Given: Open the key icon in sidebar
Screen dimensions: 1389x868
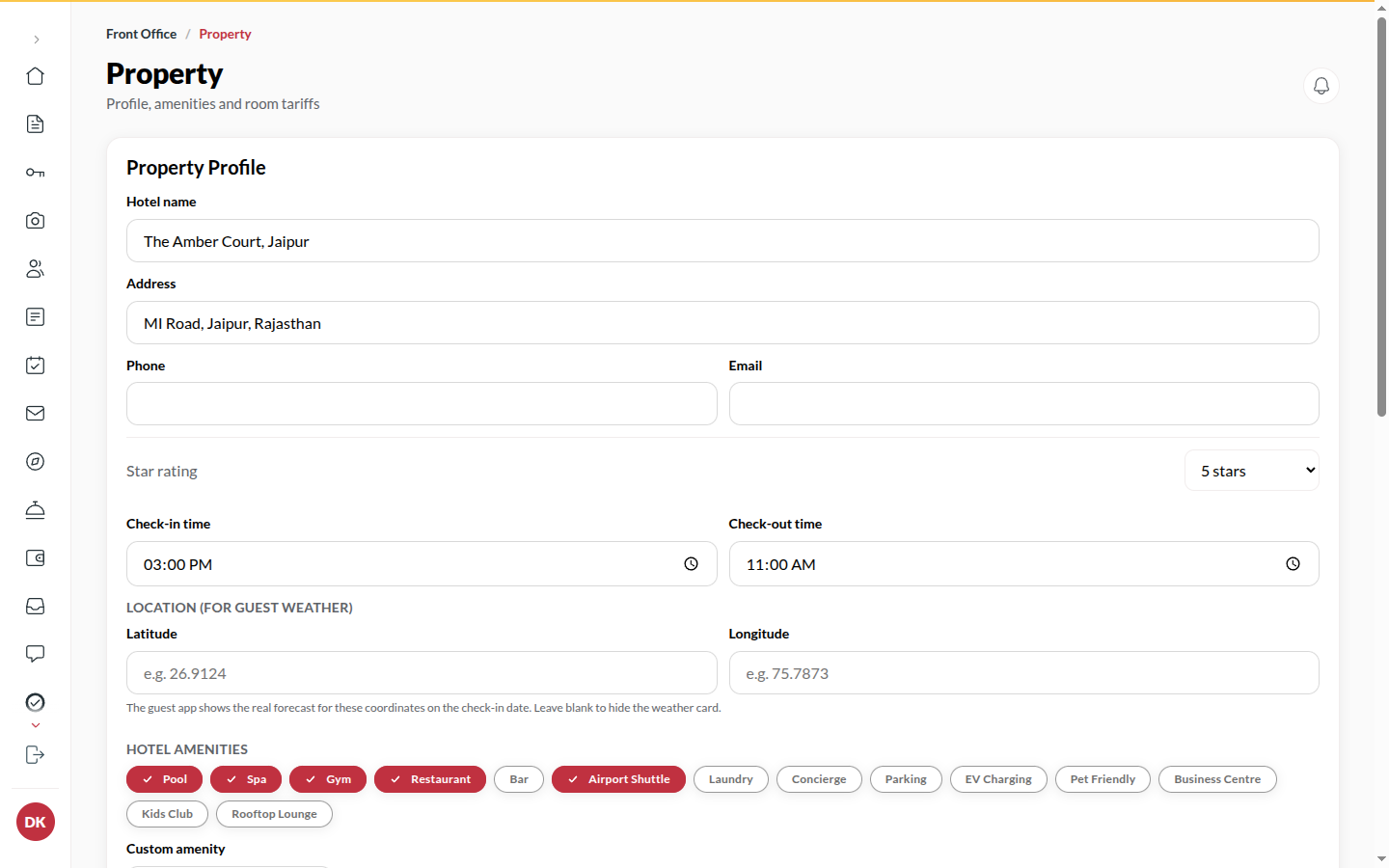Looking at the screenshot, I should [x=36, y=173].
